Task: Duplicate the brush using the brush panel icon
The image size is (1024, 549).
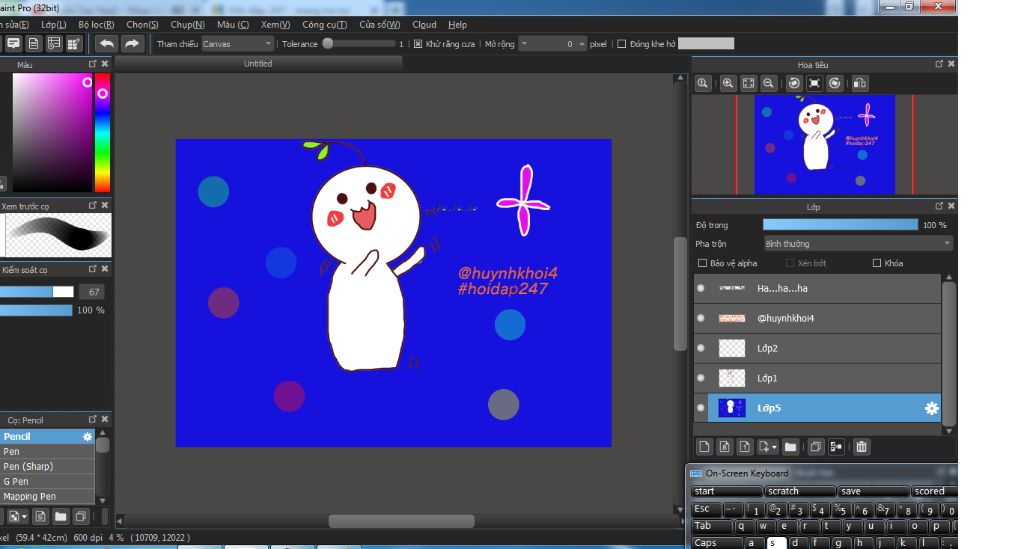Action: tap(81, 516)
